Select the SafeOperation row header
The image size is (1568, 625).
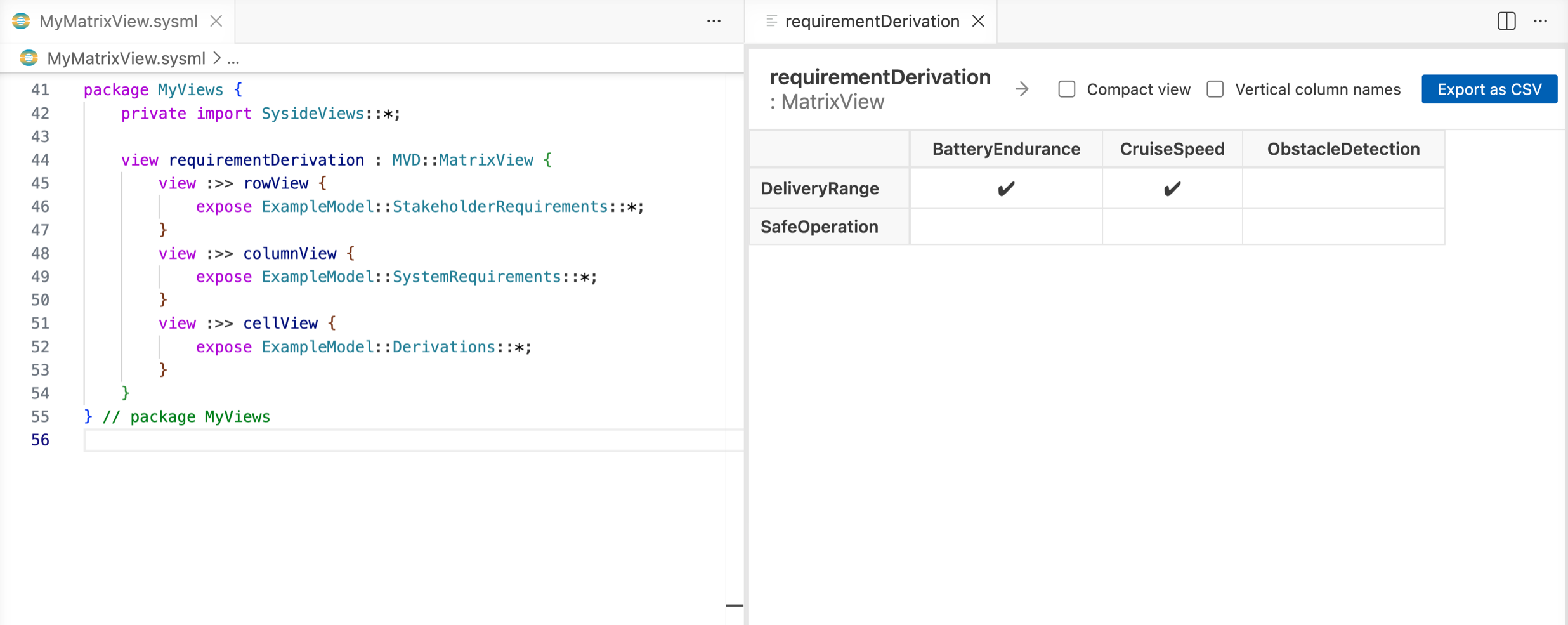(830, 227)
